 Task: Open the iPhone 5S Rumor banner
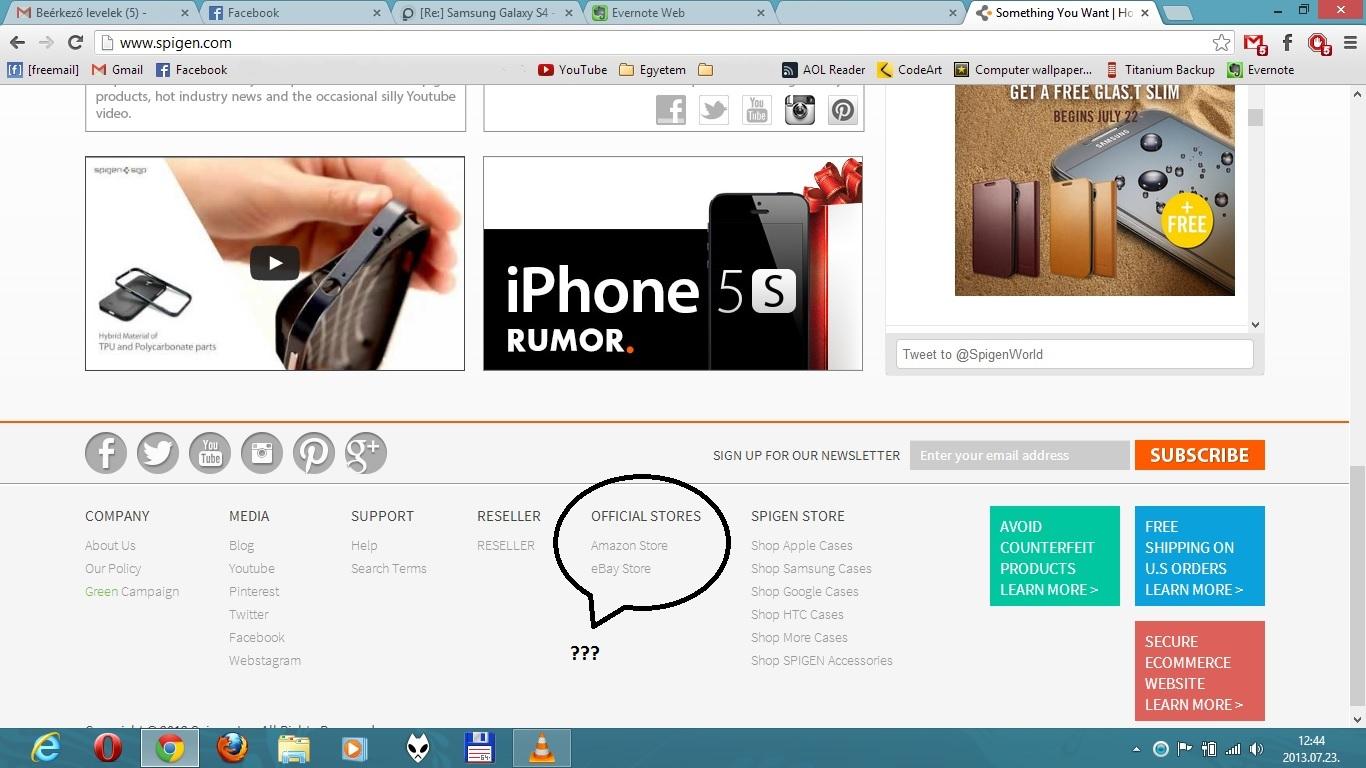(x=673, y=263)
